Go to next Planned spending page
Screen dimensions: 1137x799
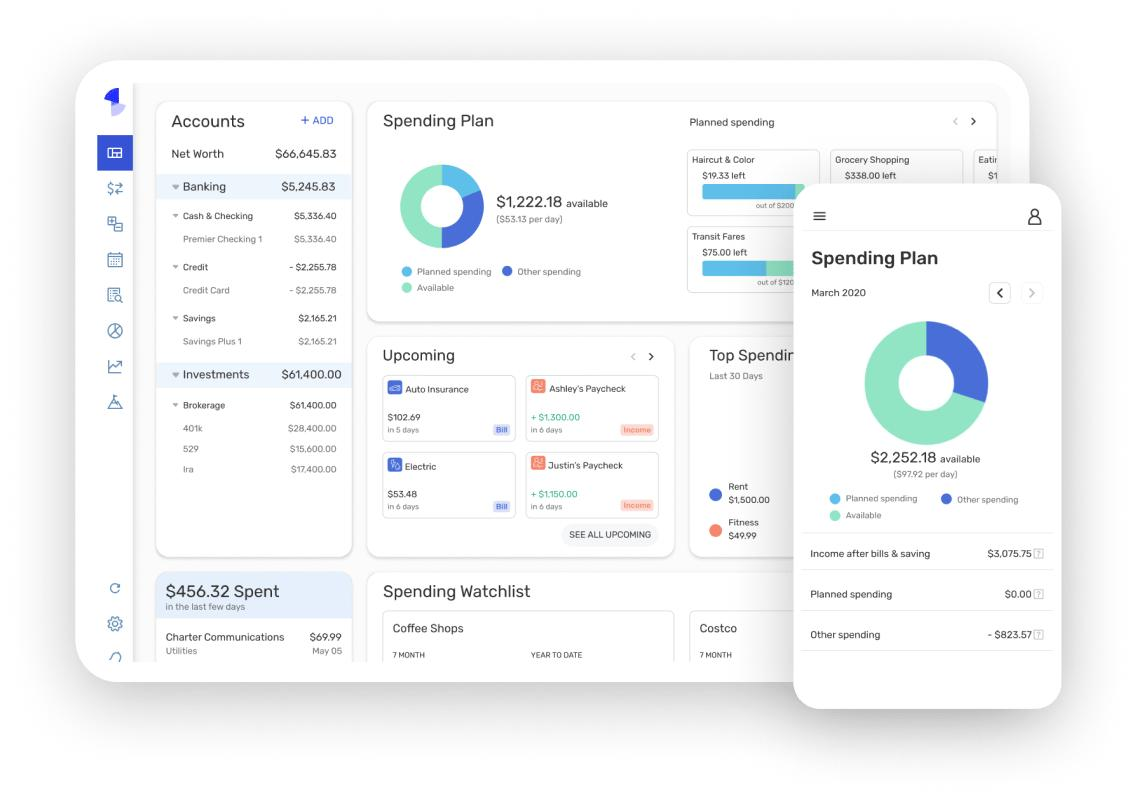(973, 122)
